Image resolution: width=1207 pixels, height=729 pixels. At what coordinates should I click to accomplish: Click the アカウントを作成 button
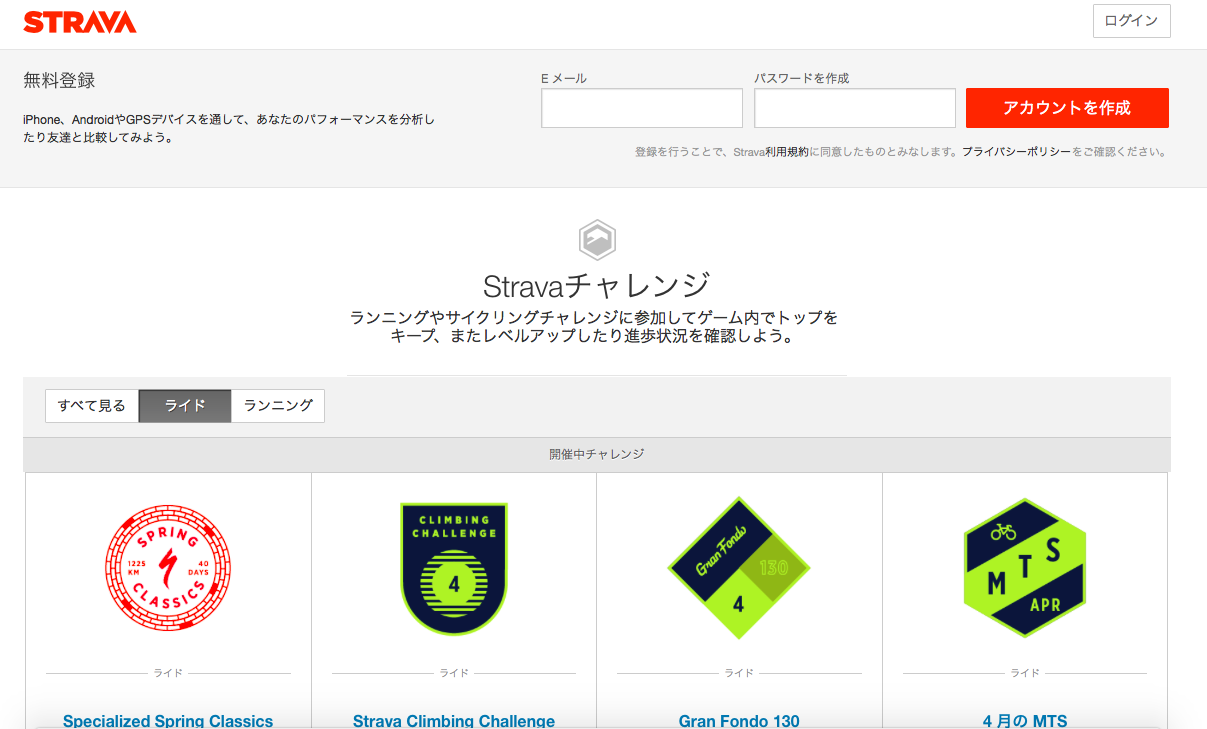1067,108
